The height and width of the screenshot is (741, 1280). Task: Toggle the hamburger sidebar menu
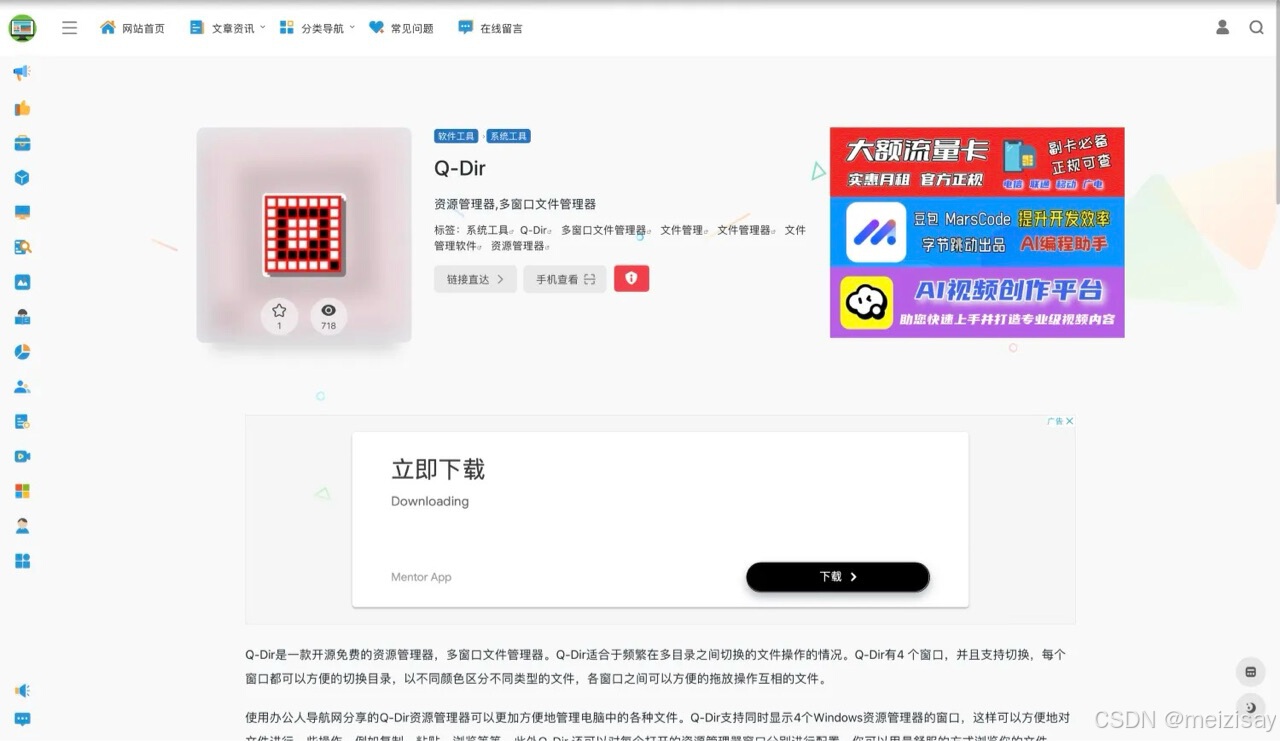pyautogui.click(x=69, y=28)
